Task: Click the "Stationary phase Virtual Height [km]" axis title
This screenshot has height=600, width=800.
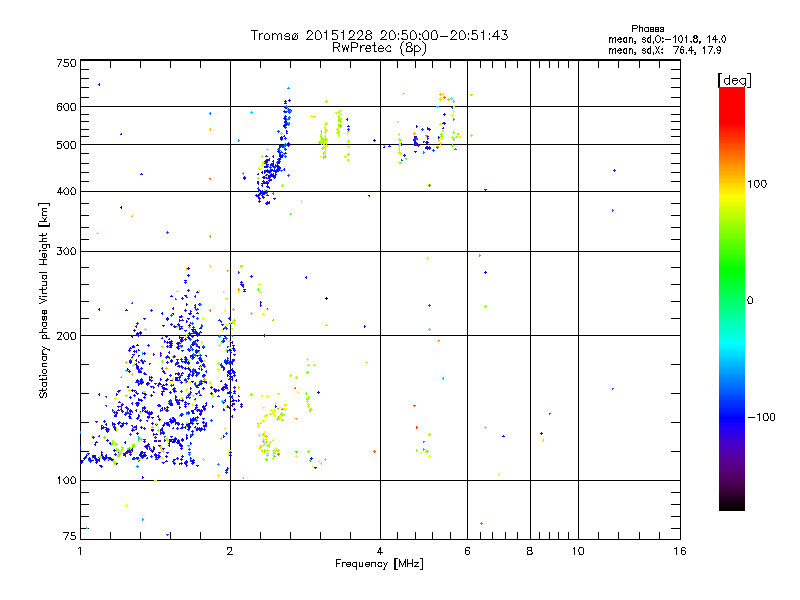Action: [x=43, y=300]
